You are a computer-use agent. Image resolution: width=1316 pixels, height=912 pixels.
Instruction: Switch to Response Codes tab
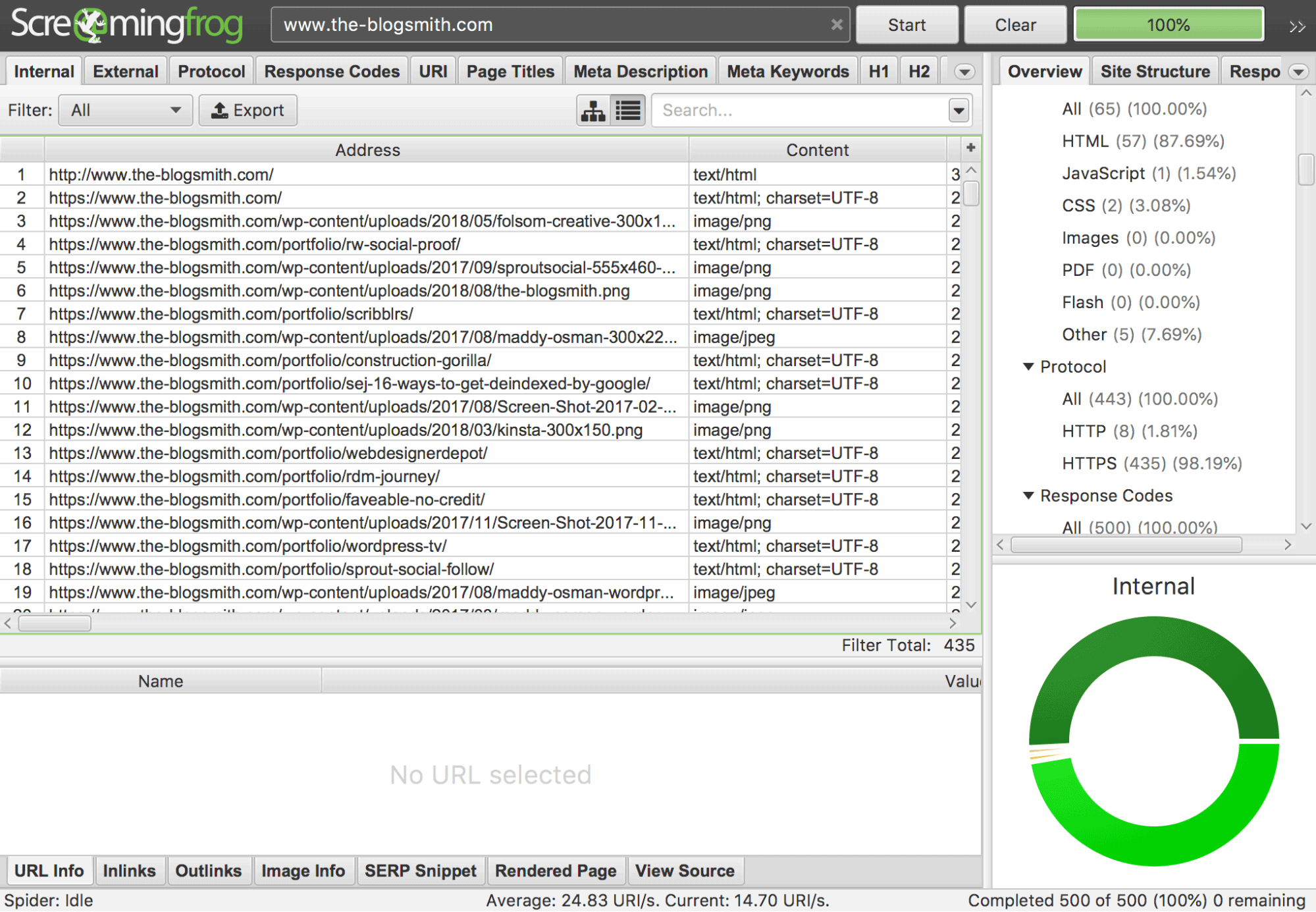pyautogui.click(x=332, y=72)
